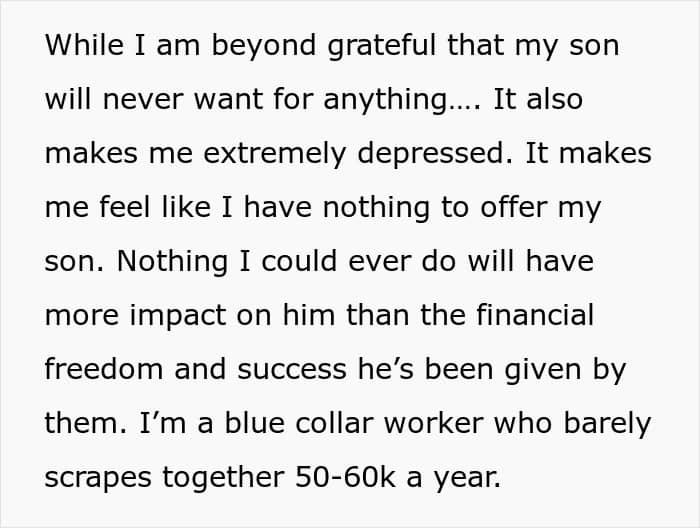The image size is (700, 528).
Task: Click the word "beyond" in first line
Action: pyautogui.click(x=264, y=46)
